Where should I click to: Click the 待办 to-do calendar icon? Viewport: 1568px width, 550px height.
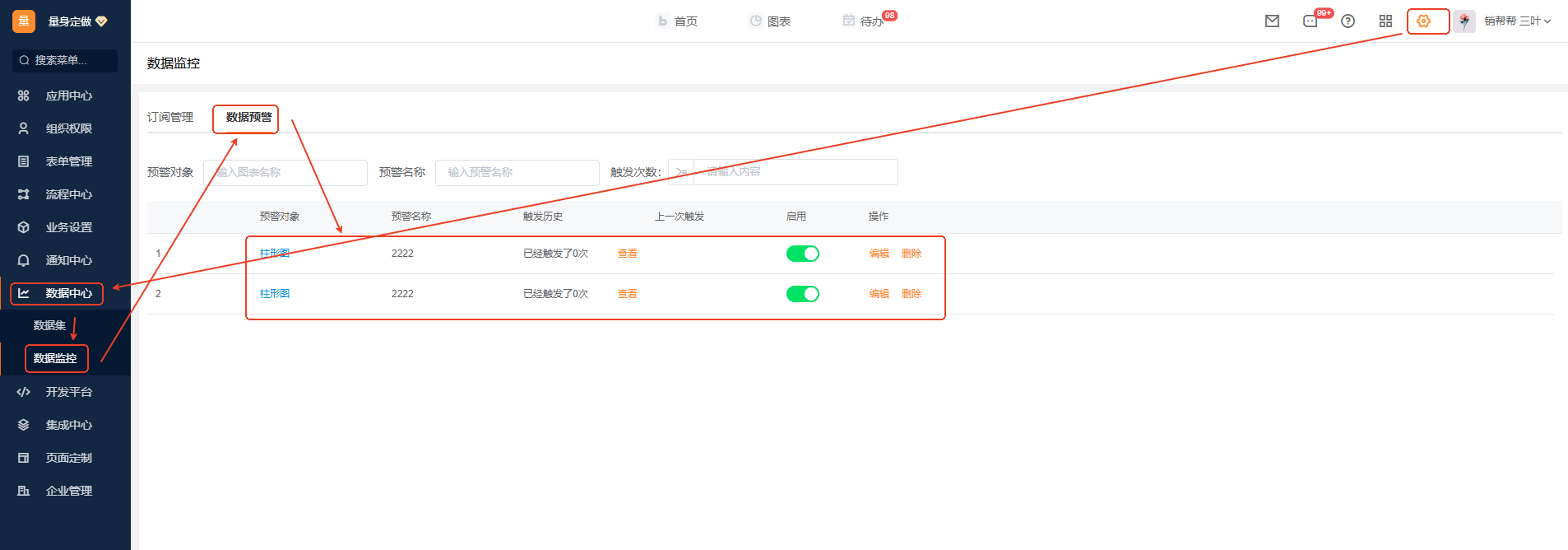click(849, 21)
